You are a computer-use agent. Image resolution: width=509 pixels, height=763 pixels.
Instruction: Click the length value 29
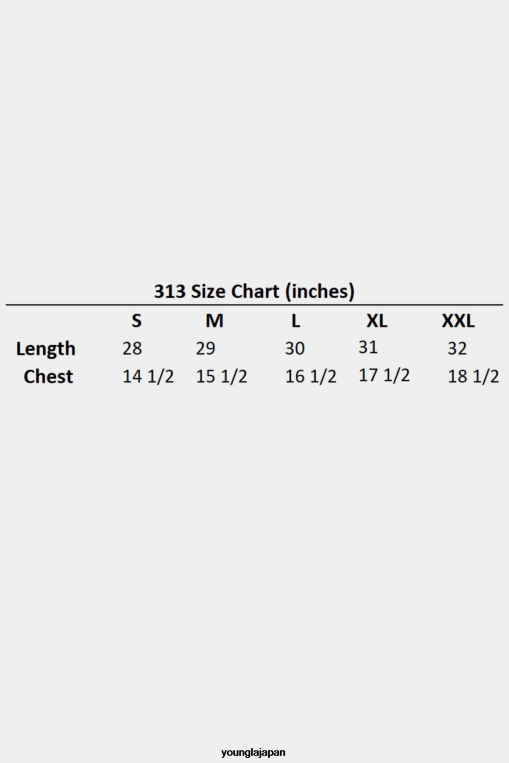coord(205,348)
